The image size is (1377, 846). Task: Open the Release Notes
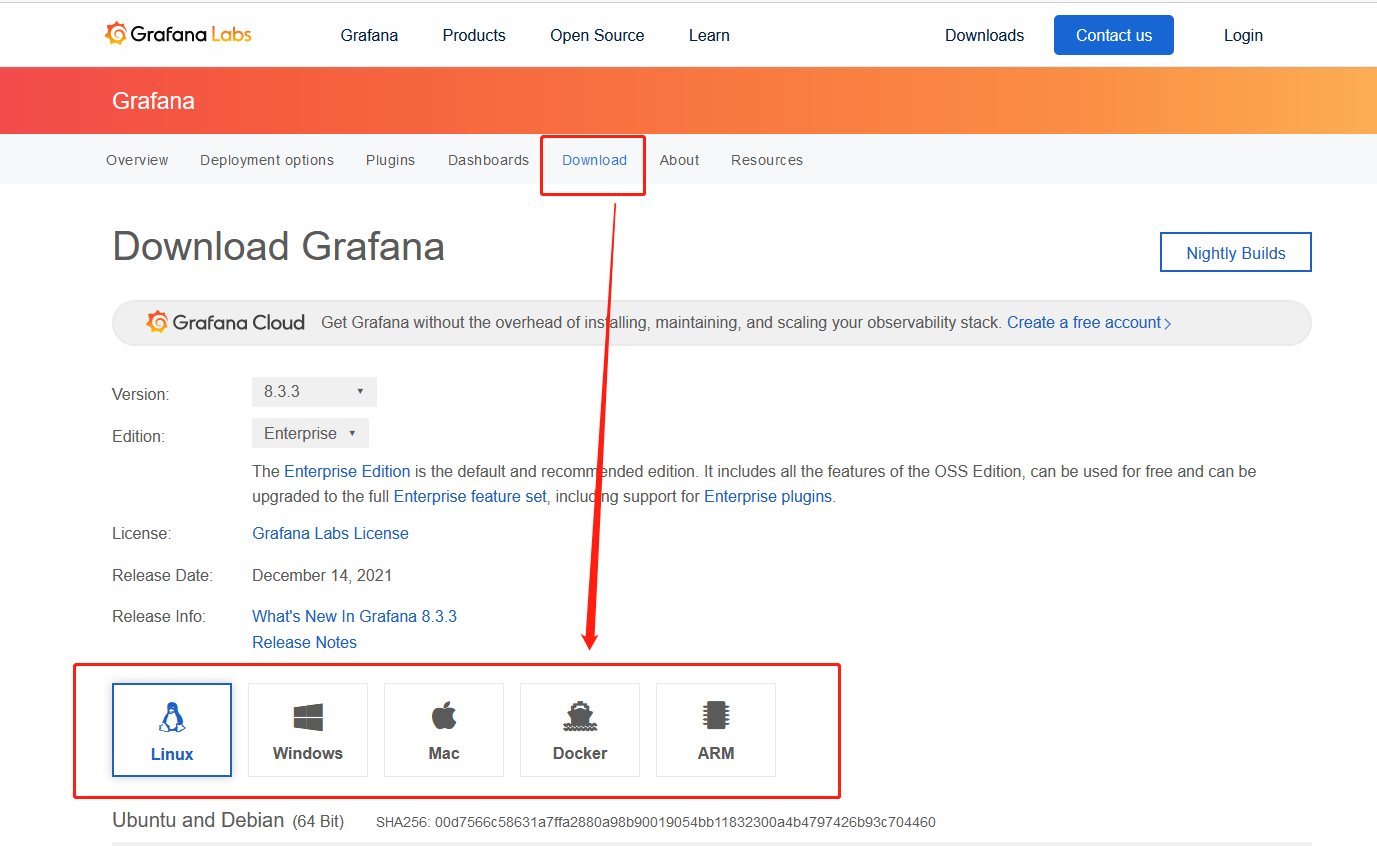(304, 642)
